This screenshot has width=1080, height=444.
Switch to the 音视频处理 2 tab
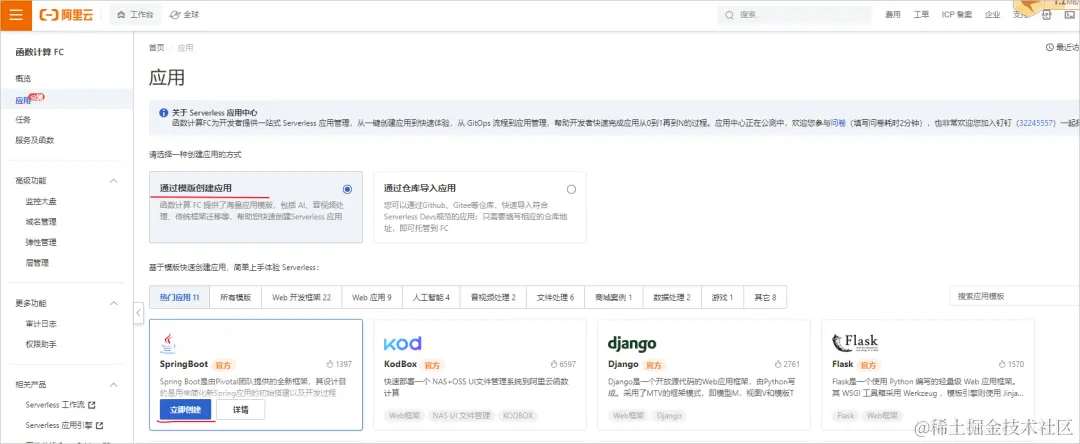[x=493, y=297]
